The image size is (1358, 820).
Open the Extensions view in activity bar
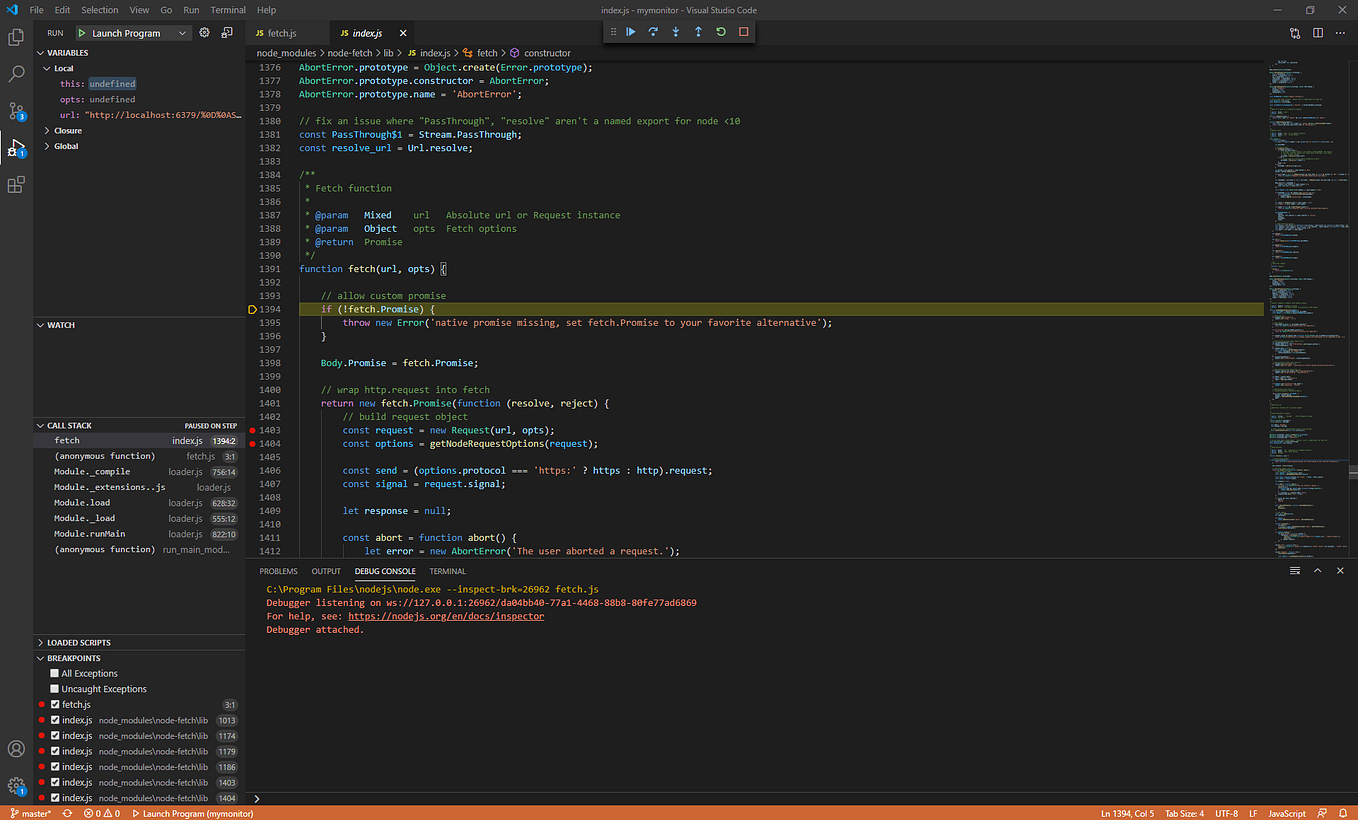tap(16, 185)
